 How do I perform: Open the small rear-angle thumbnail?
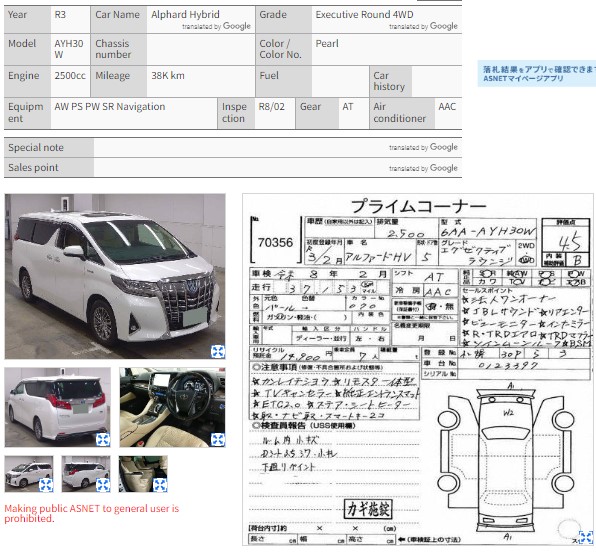tap(86, 474)
